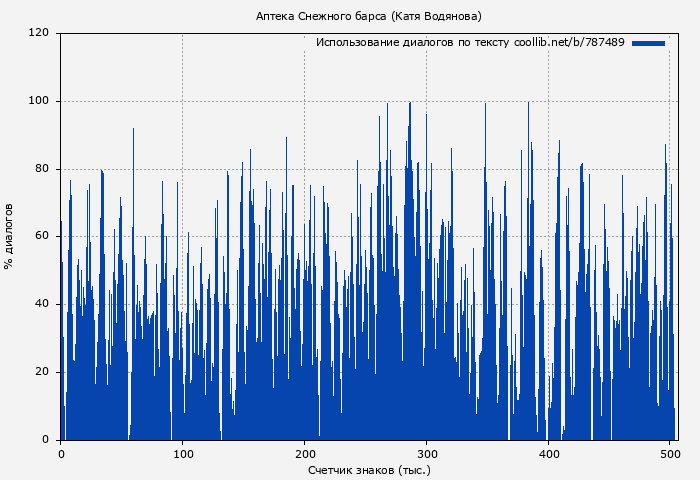Click the y-axis tick label 20
The image size is (700, 480).
point(42,372)
